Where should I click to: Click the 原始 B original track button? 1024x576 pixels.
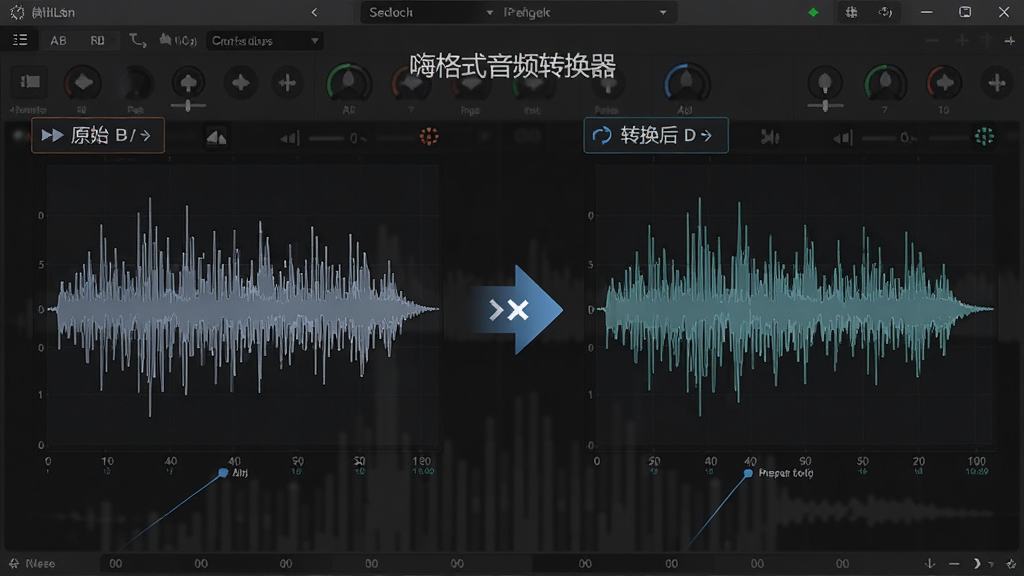click(98, 135)
